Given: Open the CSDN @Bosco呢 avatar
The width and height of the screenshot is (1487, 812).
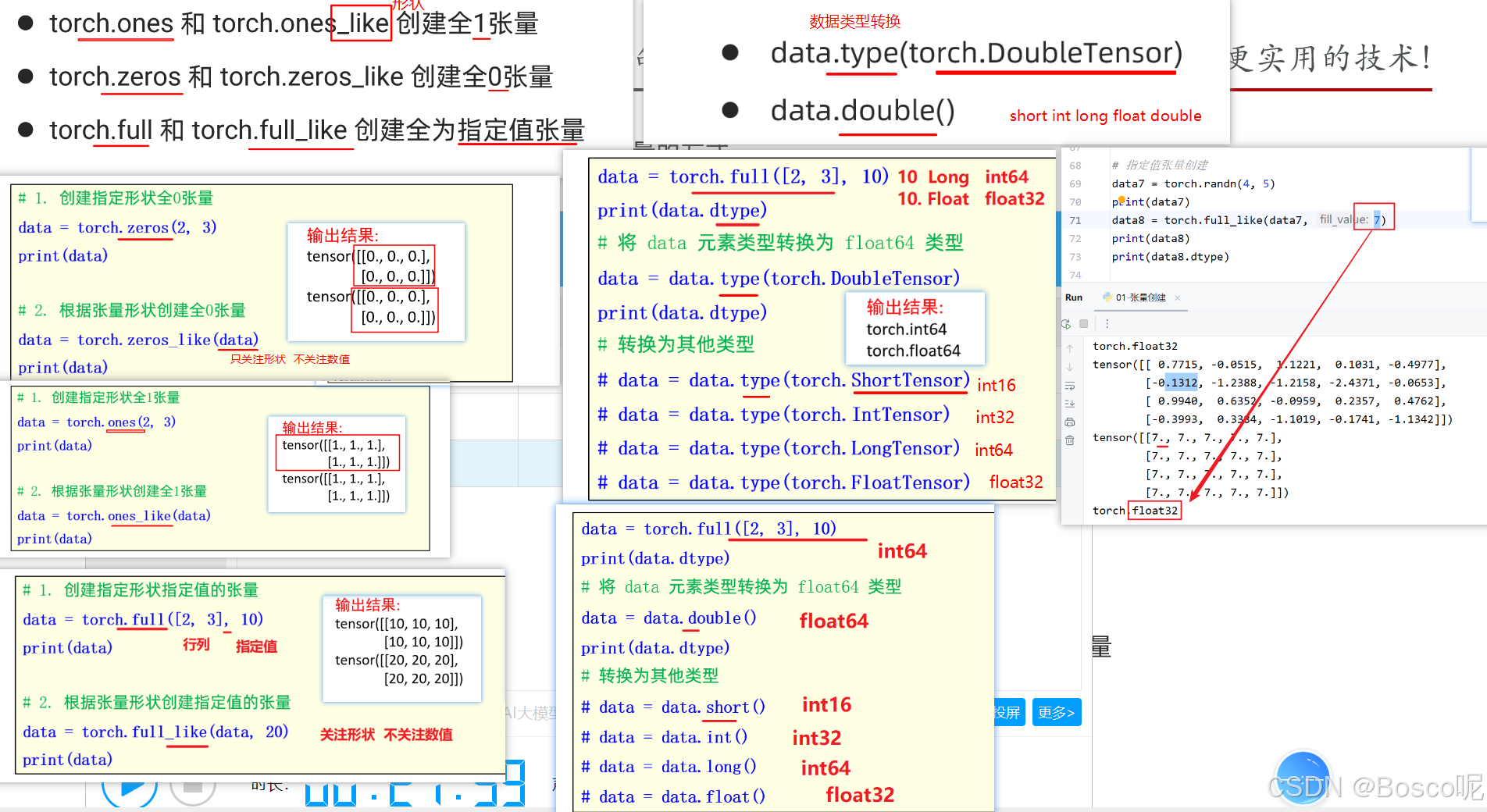Looking at the screenshot, I should [1302, 778].
